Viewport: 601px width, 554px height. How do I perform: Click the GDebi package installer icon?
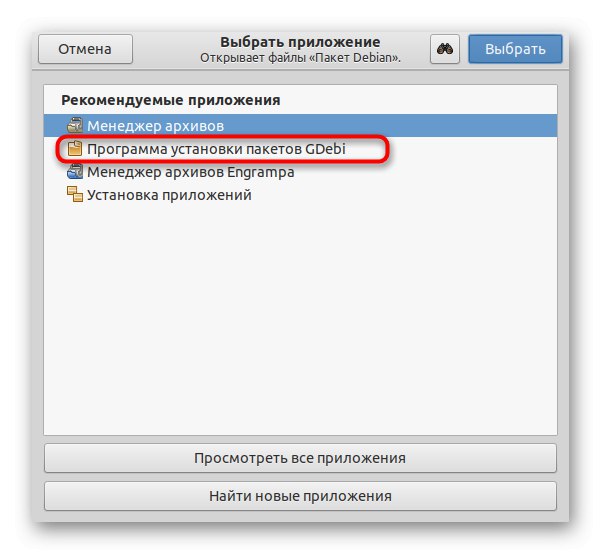click(x=75, y=148)
